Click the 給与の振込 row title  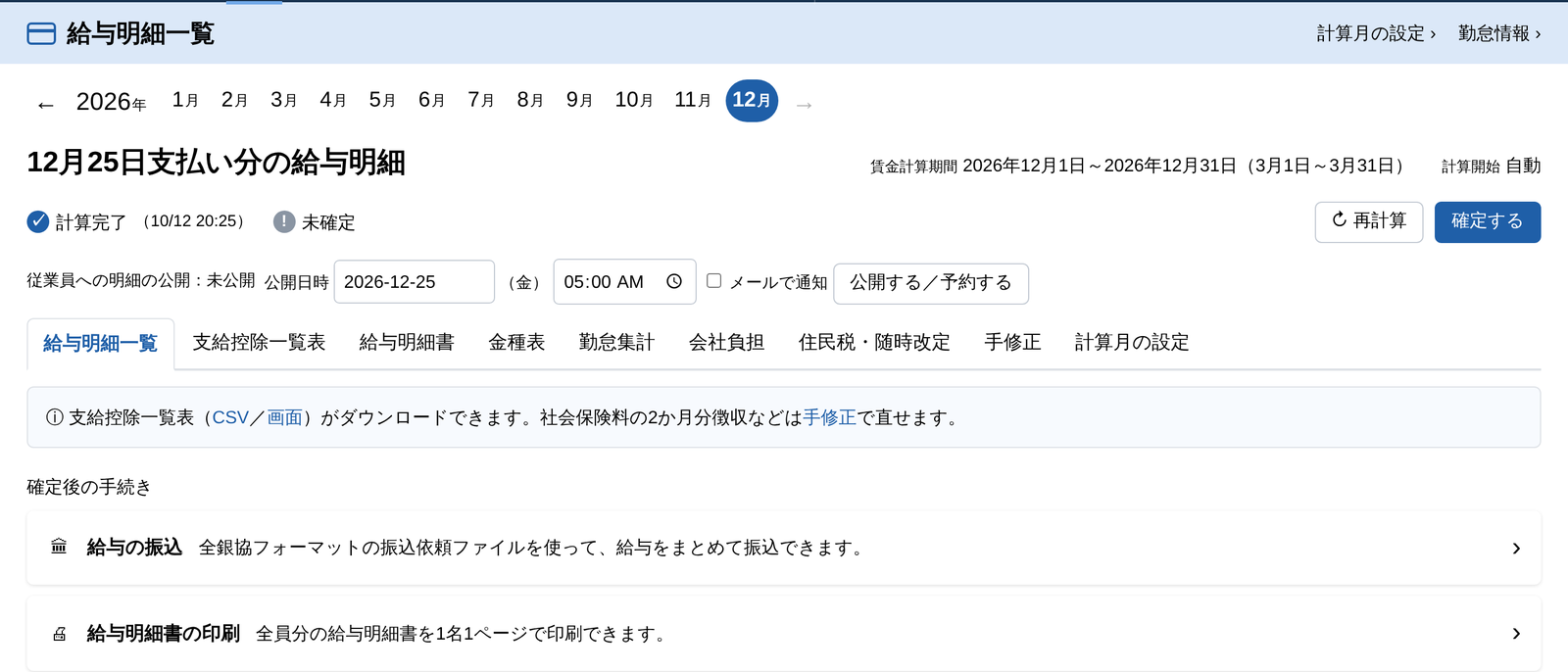pyautogui.click(x=134, y=547)
